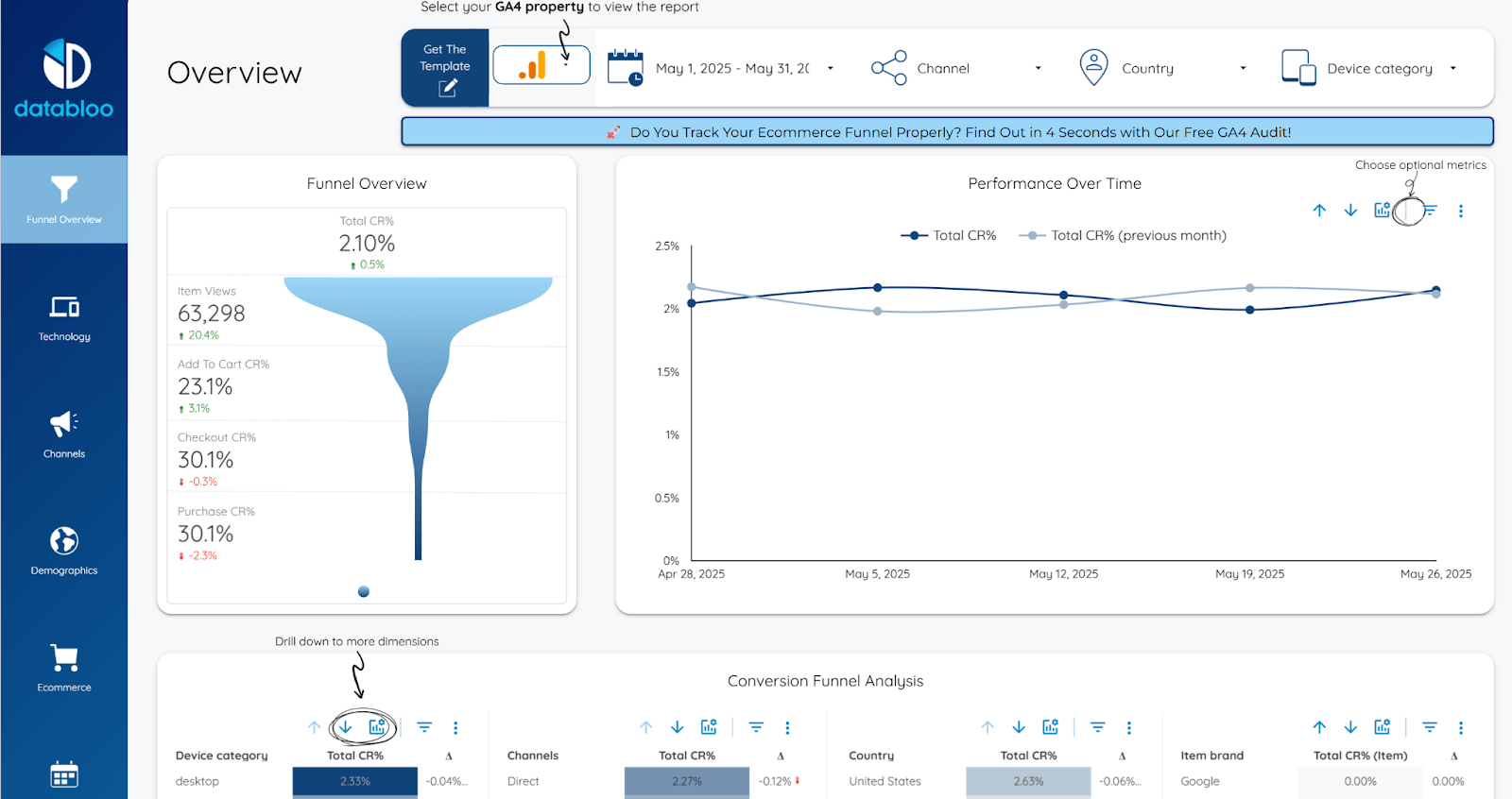Open filter in Device category table
This screenshot has width=1512, height=799.
pyautogui.click(x=424, y=727)
